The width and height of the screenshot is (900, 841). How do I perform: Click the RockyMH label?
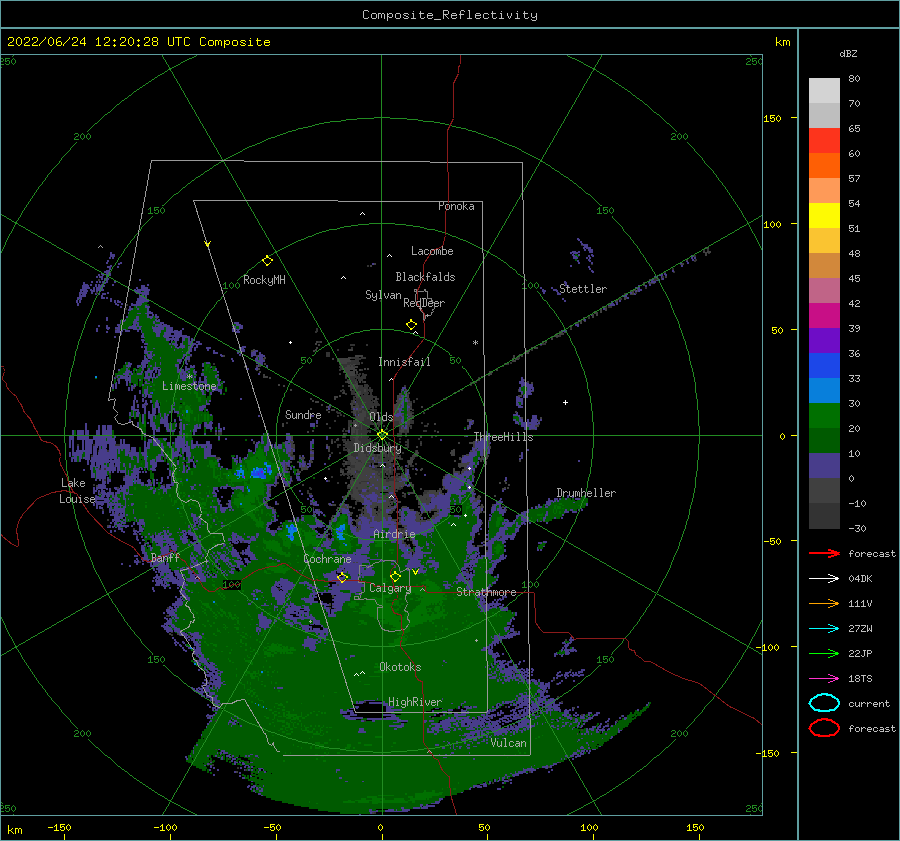click(264, 280)
